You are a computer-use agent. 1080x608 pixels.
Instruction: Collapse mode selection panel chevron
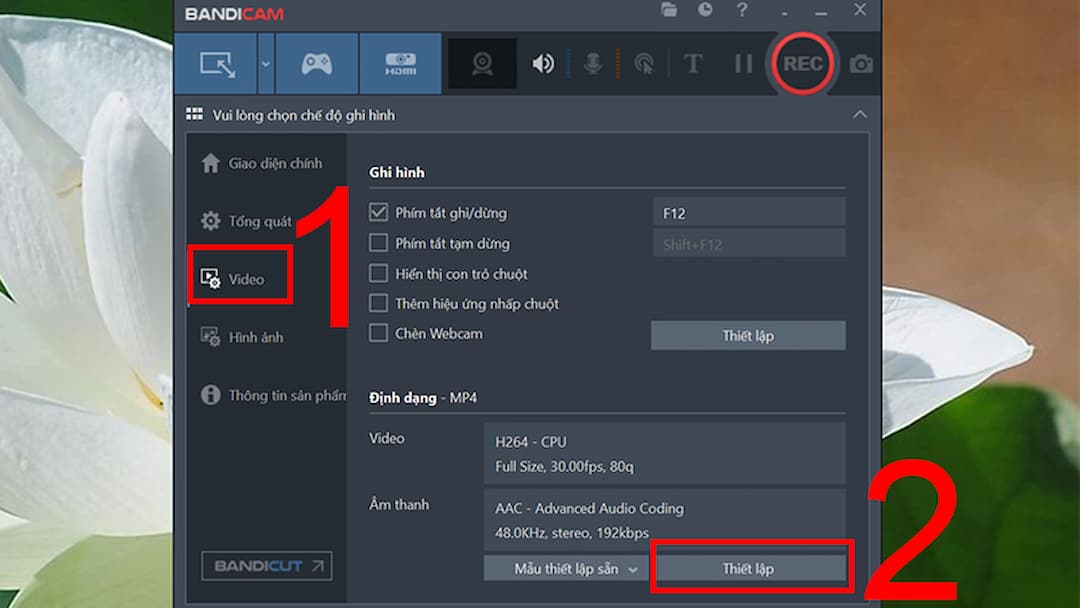[x=860, y=114]
